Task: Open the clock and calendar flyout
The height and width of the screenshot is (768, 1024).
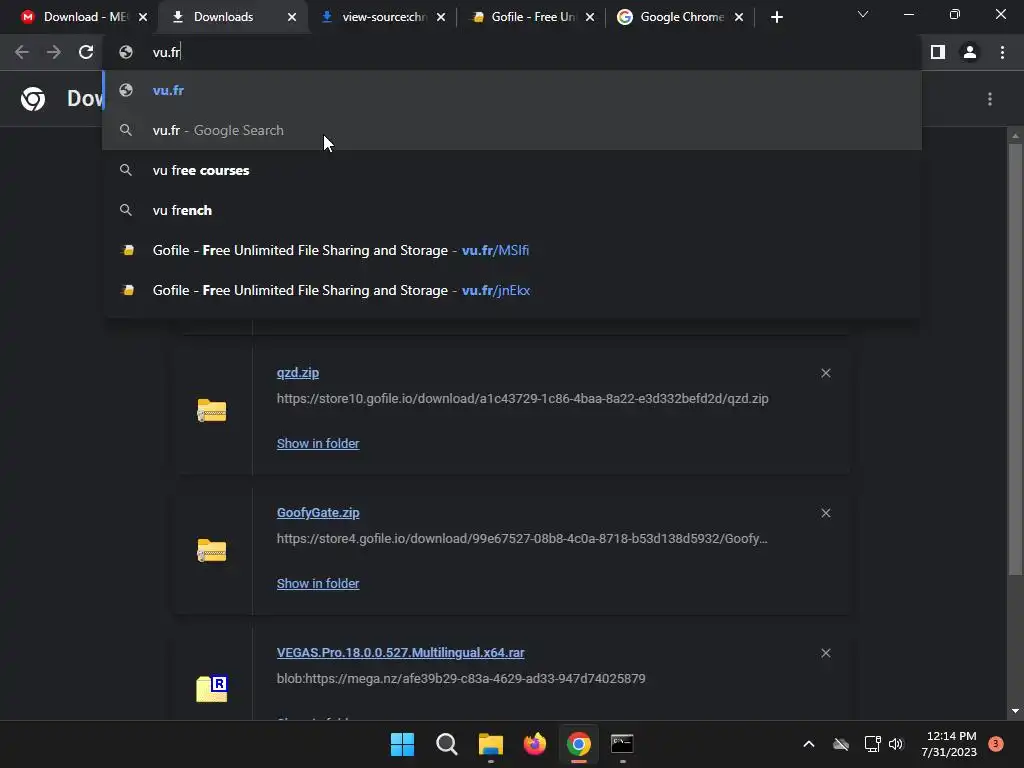Action: [x=950, y=744]
